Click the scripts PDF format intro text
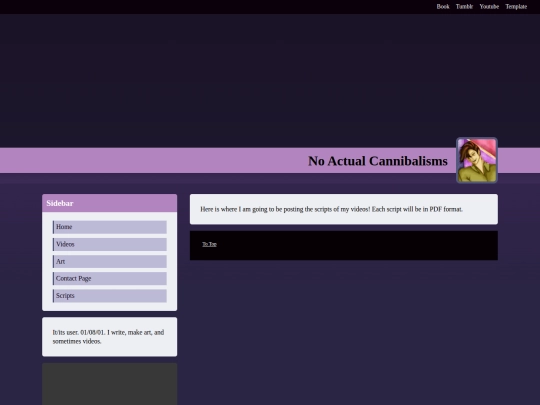 331,209
